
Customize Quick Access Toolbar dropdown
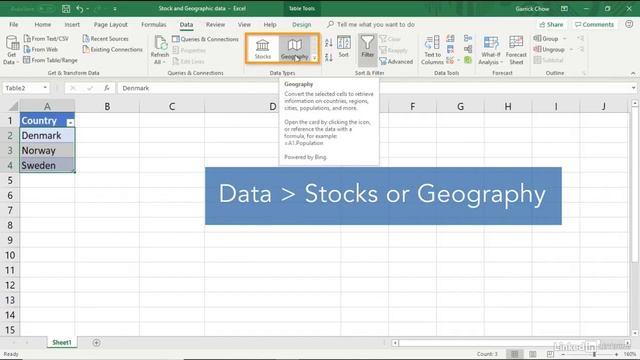pos(115,9)
